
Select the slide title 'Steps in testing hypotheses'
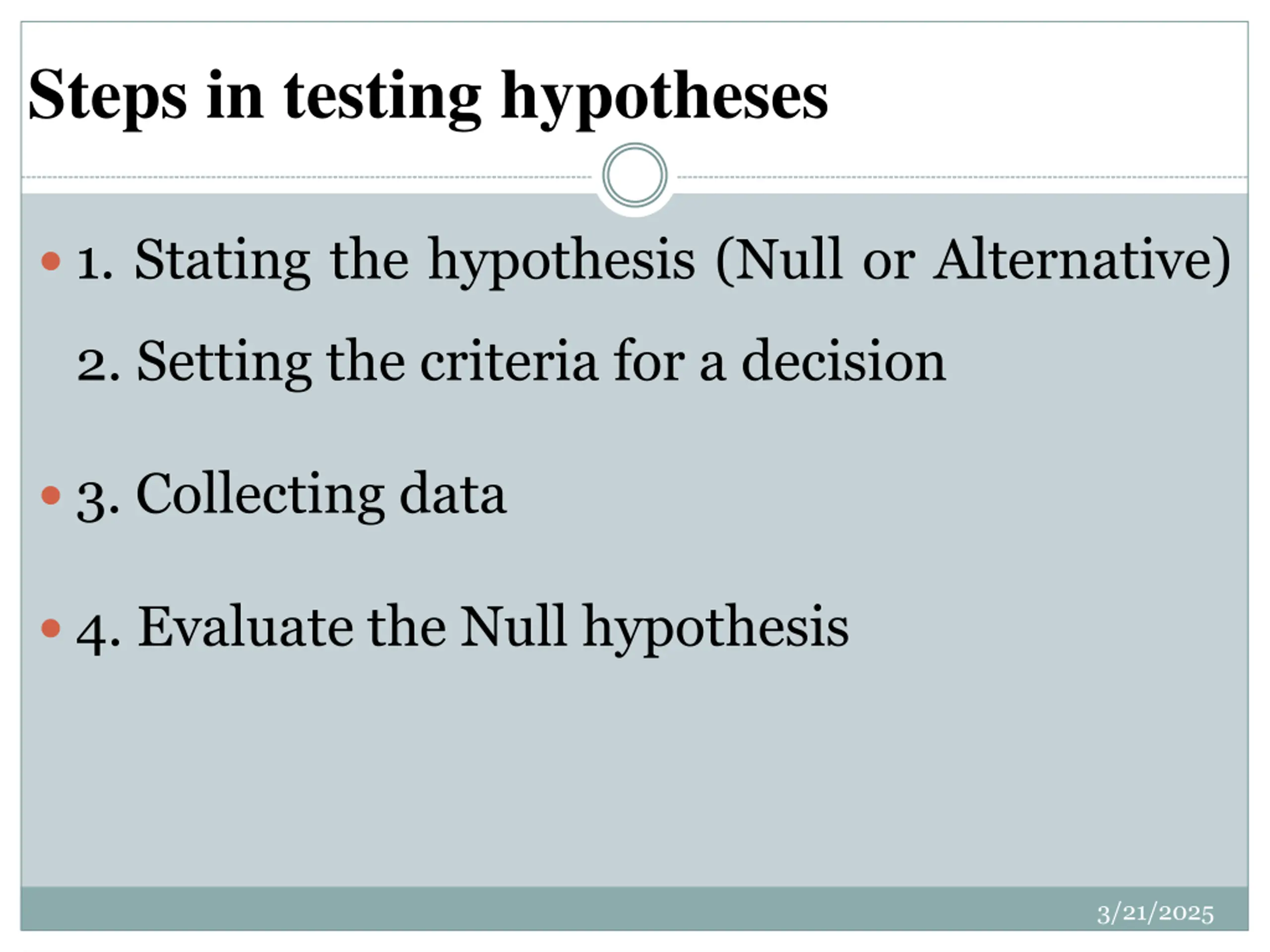(428, 97)
